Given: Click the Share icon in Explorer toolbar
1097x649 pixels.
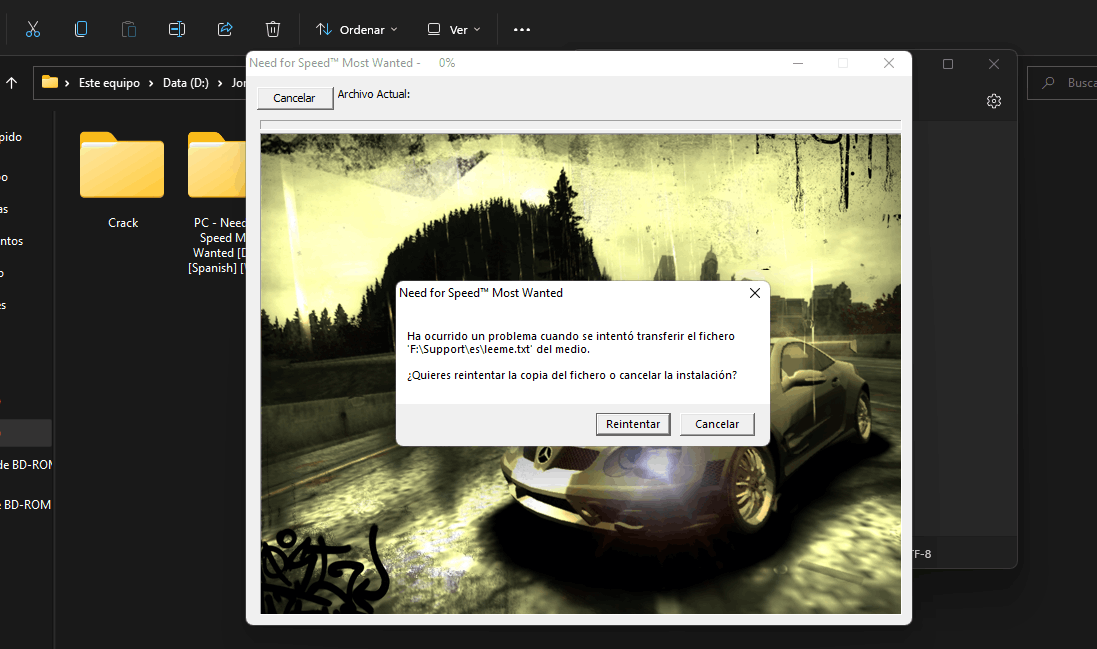Looking at the screenshot, I should click(x=225, y=29).
